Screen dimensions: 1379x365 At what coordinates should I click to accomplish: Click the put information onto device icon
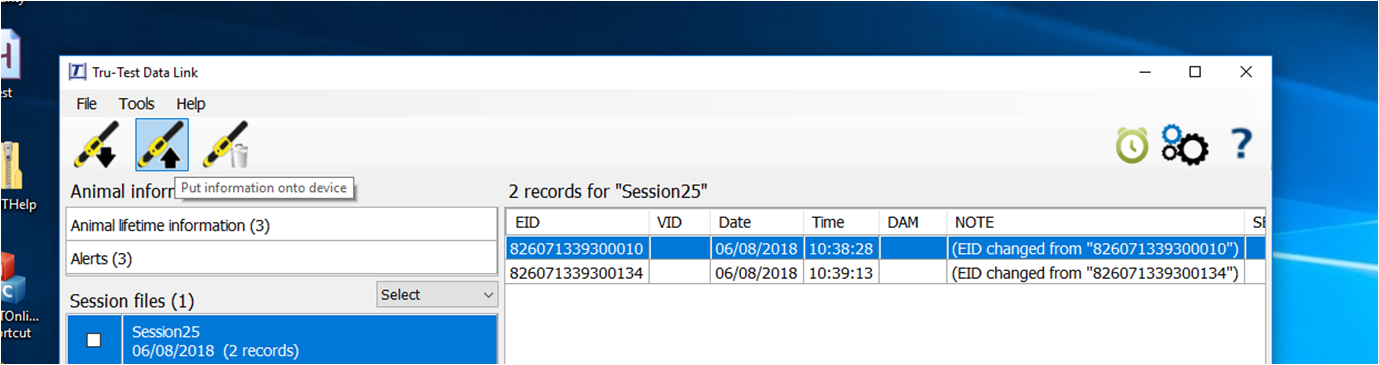coord(161,145)
